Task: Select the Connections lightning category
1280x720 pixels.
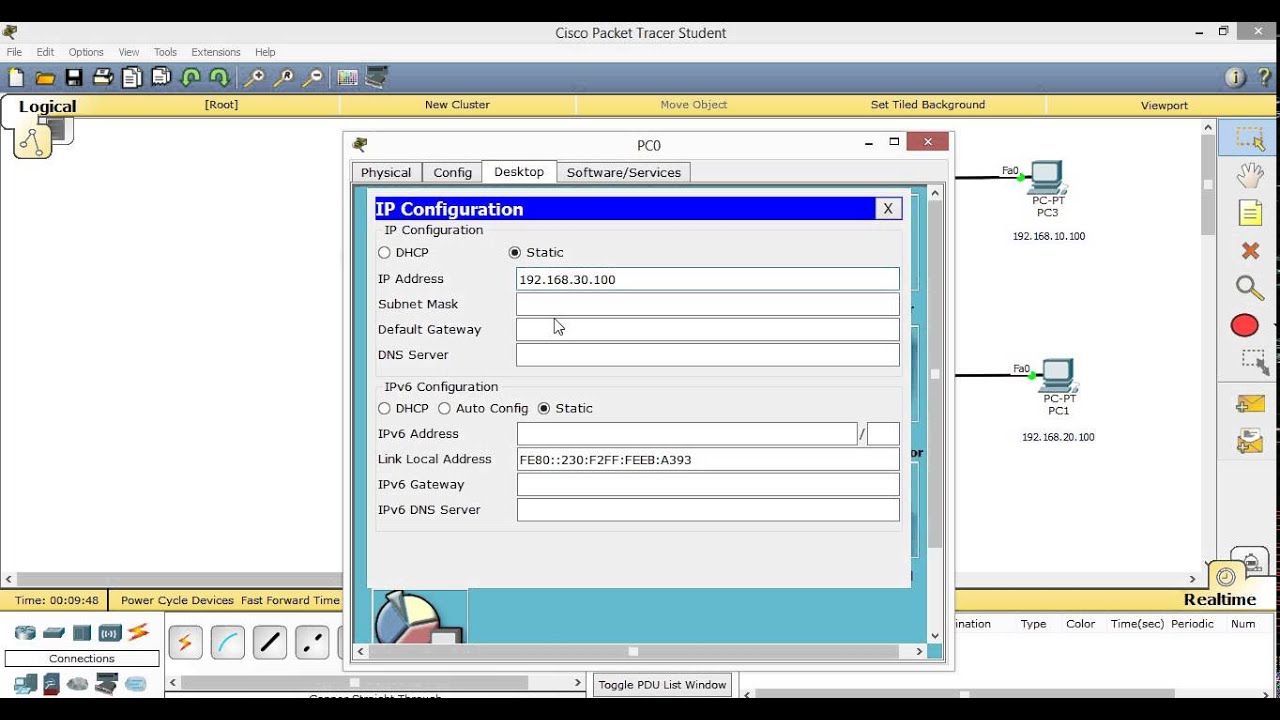Action: 138,632
